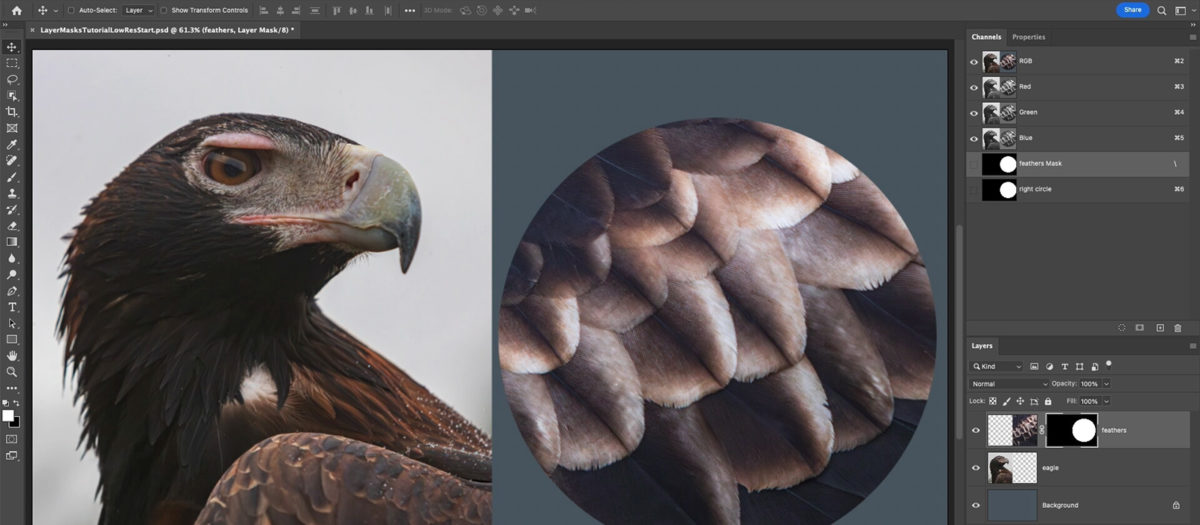Open the Opacity slider dropdown arrow
1200x525 pixels.
tap(1106, 384)
